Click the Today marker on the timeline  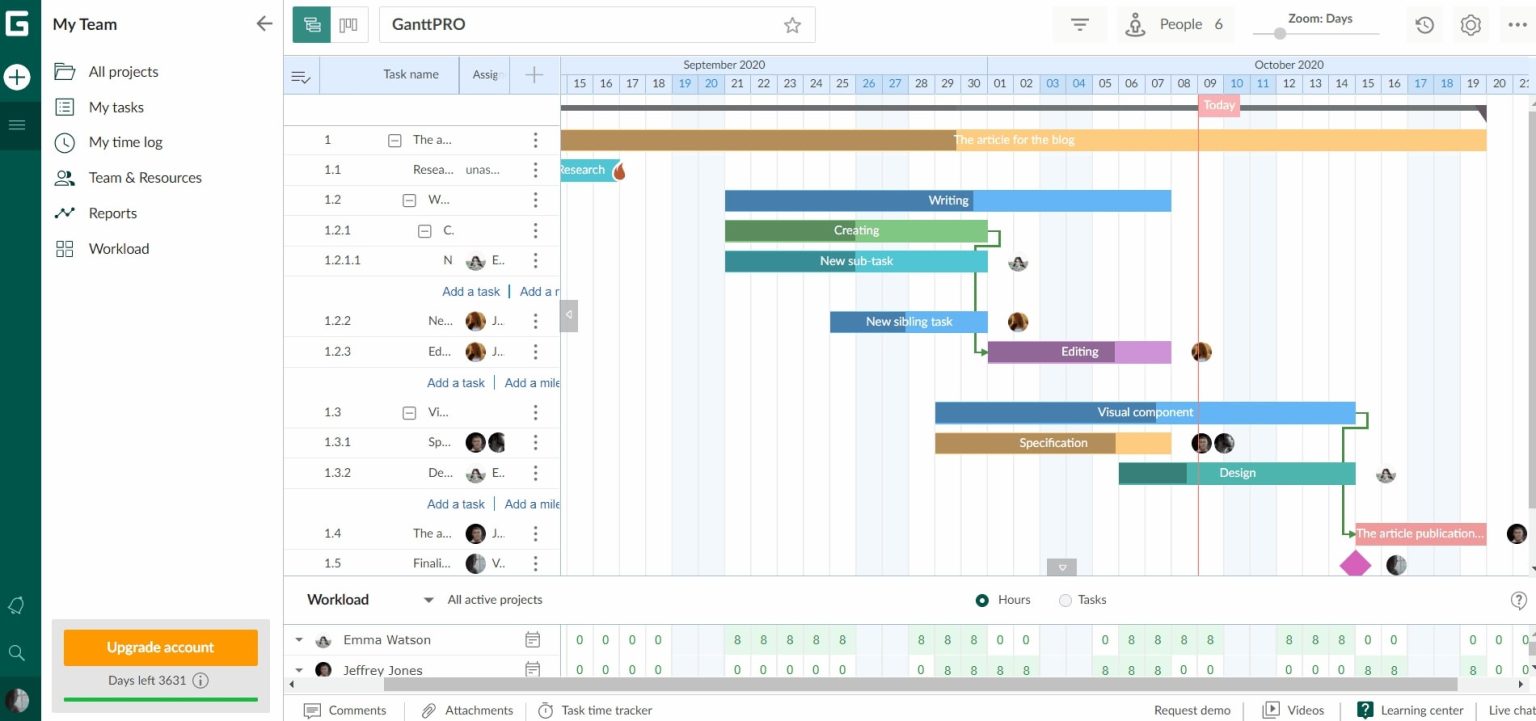(1218, 105)
